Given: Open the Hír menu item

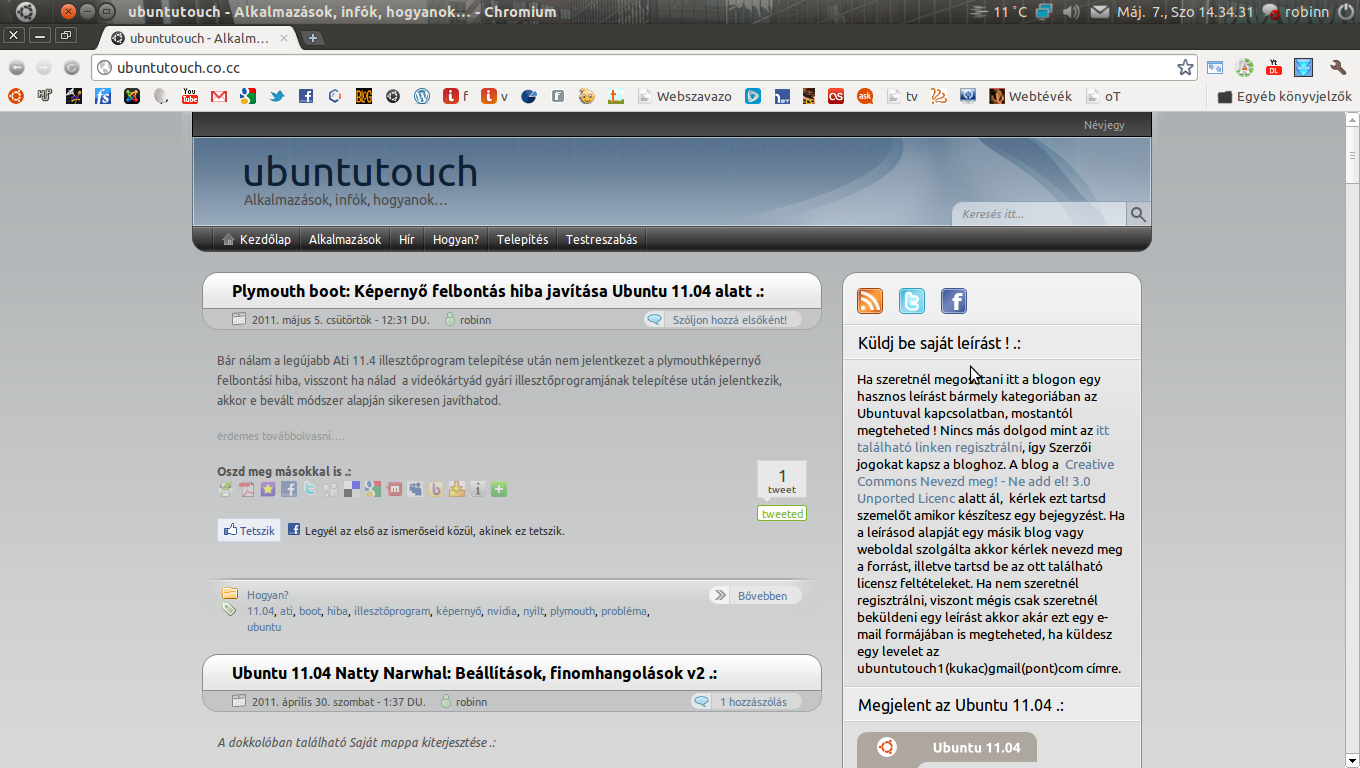Looking at the screenshot, I should [407, 239].
